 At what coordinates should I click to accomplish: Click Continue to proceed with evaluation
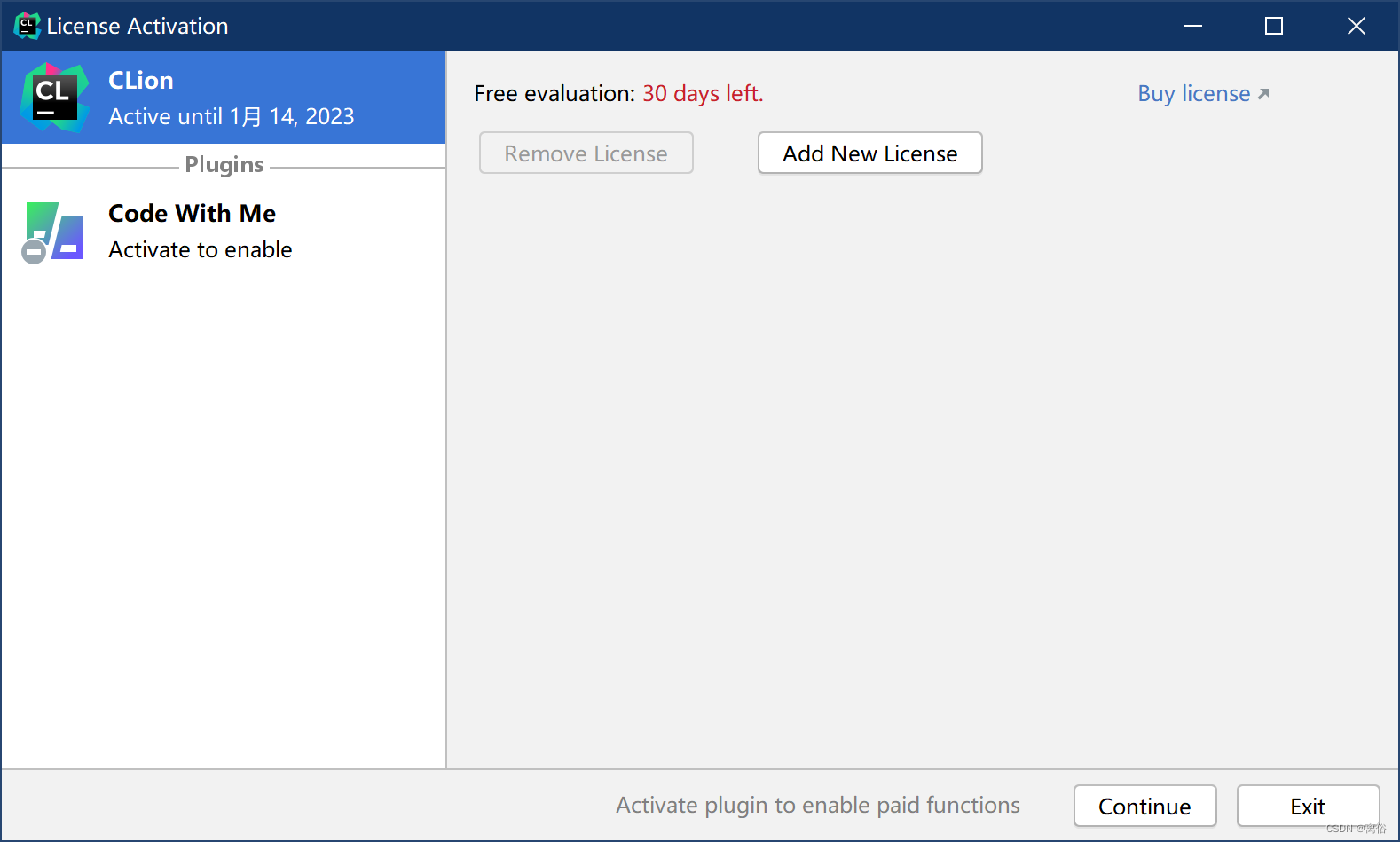pos(1144,806)
